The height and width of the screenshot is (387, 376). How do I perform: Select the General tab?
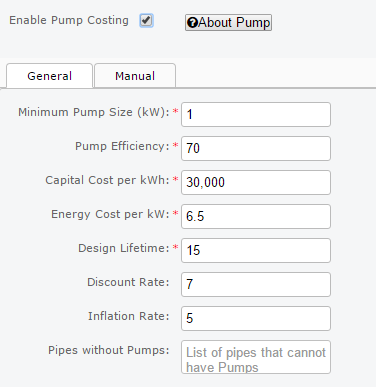click(49, 76)
